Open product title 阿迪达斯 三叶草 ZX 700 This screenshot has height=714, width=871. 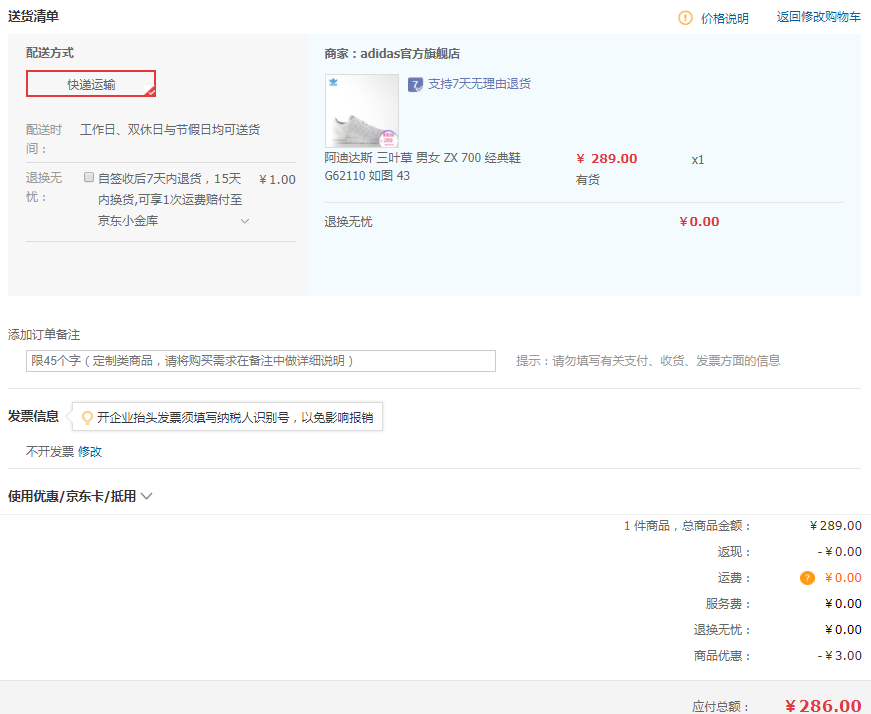click(422, 167)
